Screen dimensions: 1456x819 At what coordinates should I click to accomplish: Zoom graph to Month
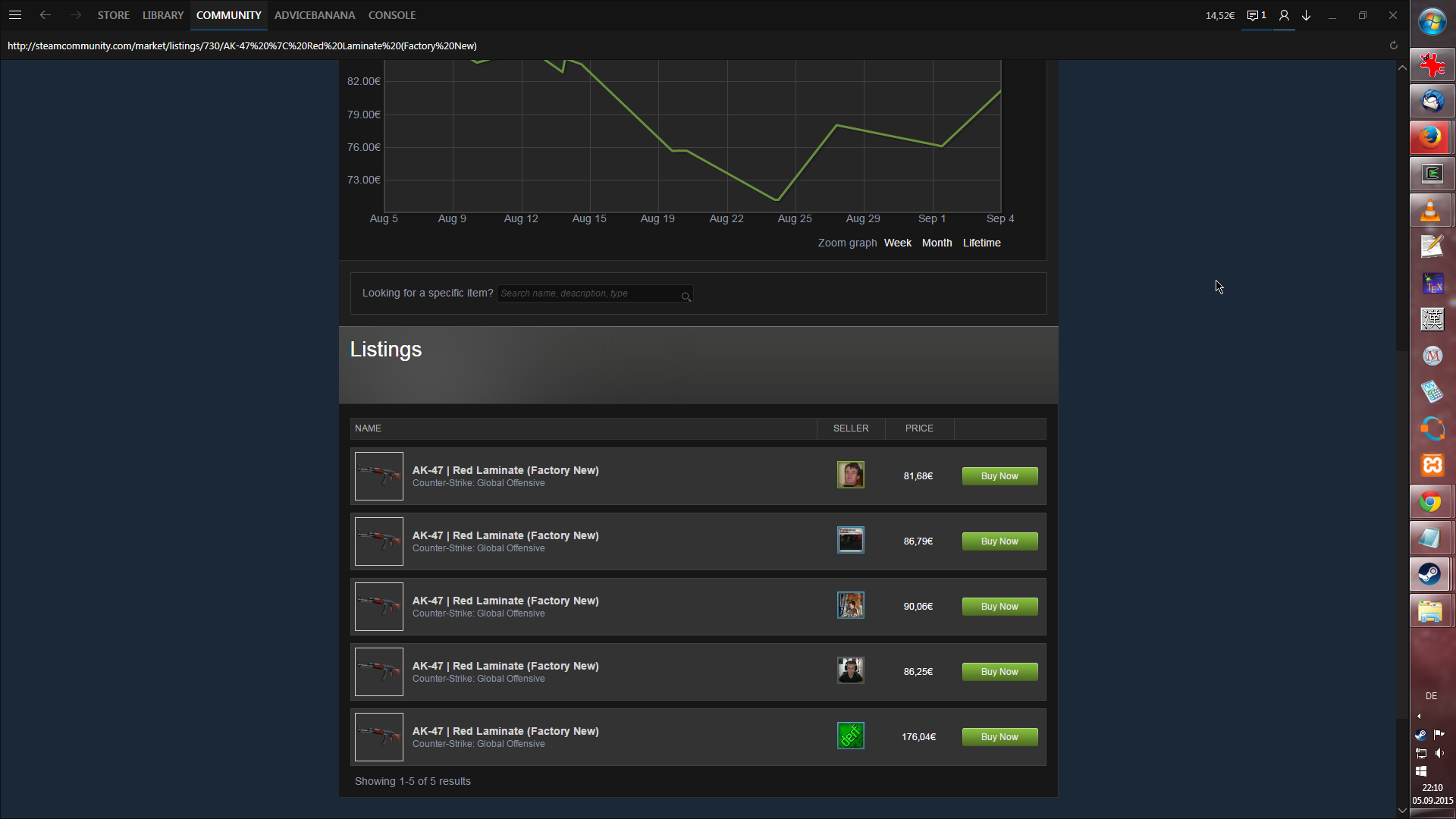pos(937,243)
